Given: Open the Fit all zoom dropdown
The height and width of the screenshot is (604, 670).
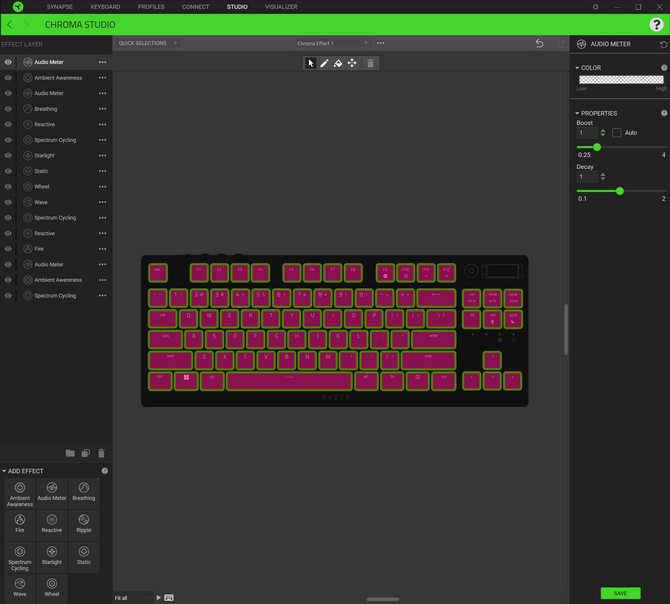Looking at the screenshot, I should point(132,598).
